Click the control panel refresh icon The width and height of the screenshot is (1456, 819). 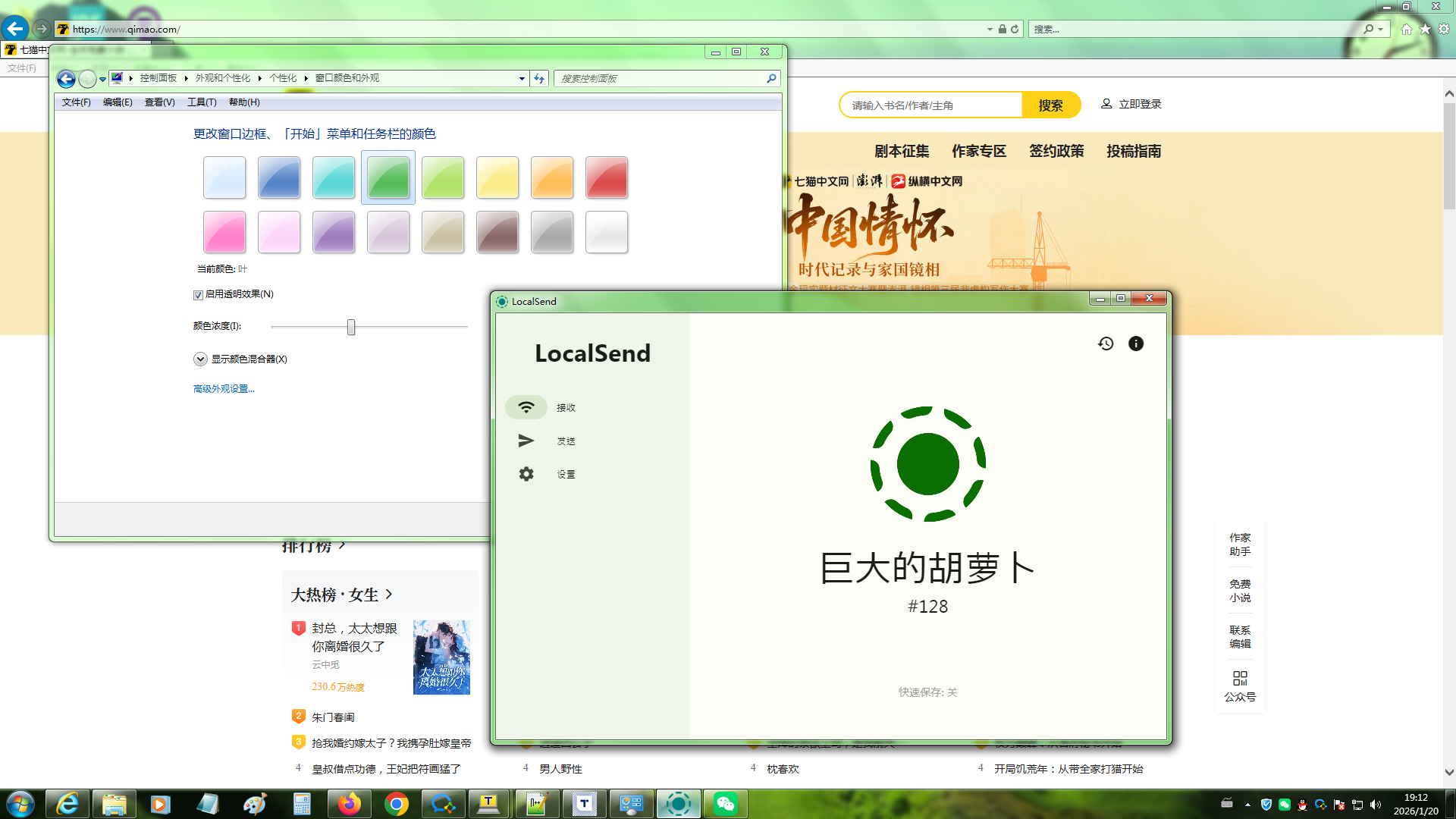[x=539, y=78]
